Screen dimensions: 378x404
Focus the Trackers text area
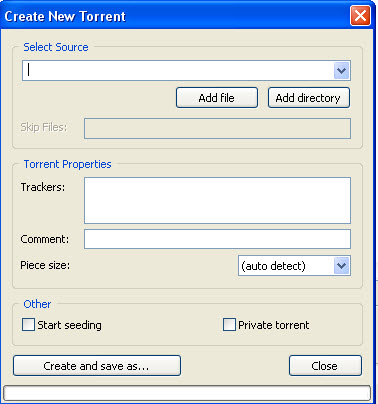coord(217,200)
